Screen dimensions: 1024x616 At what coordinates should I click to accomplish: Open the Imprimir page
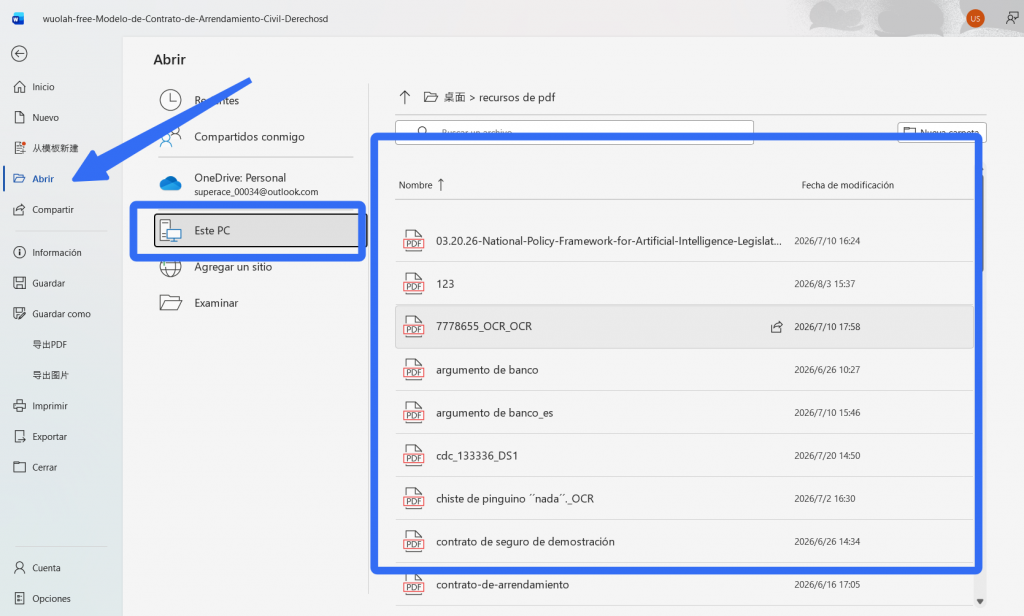coord(50,406)
